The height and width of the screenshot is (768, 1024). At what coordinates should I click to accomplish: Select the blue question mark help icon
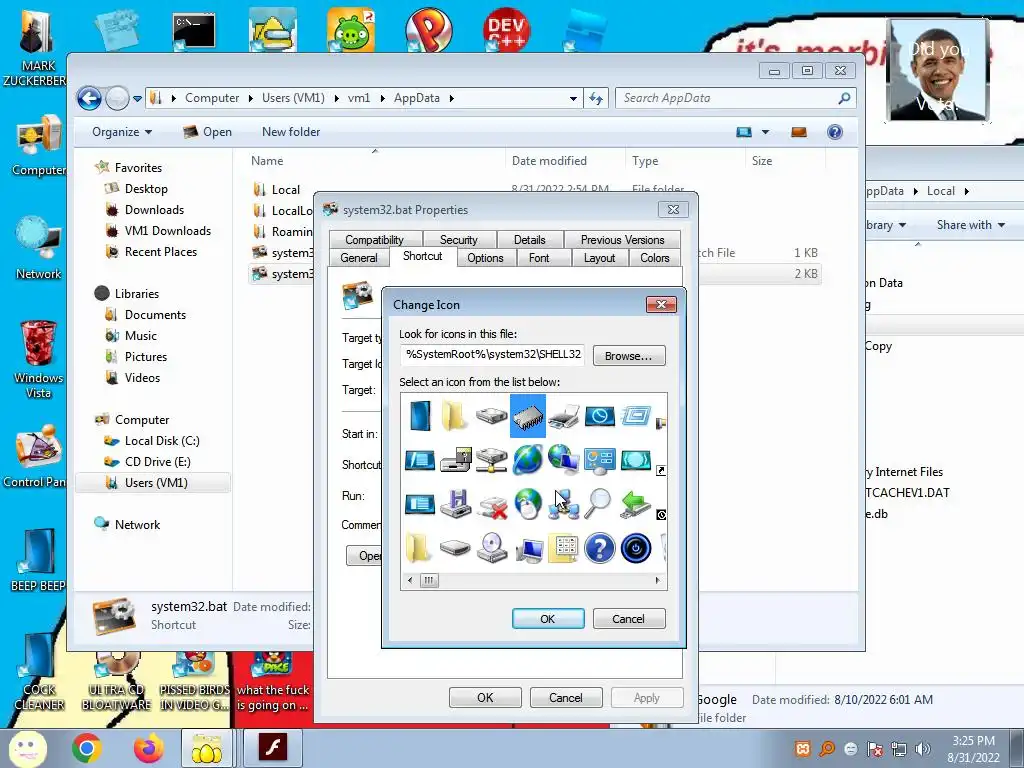(x=600, y=548)
